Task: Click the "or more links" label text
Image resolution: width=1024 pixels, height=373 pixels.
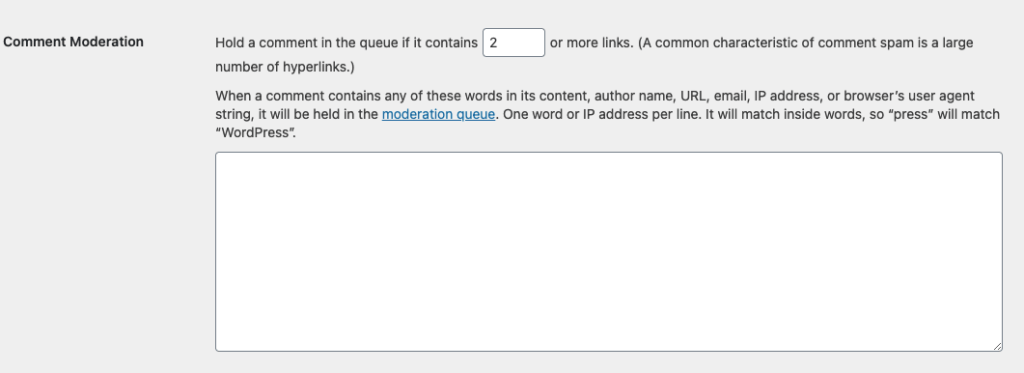Action: tap(592, 43)
